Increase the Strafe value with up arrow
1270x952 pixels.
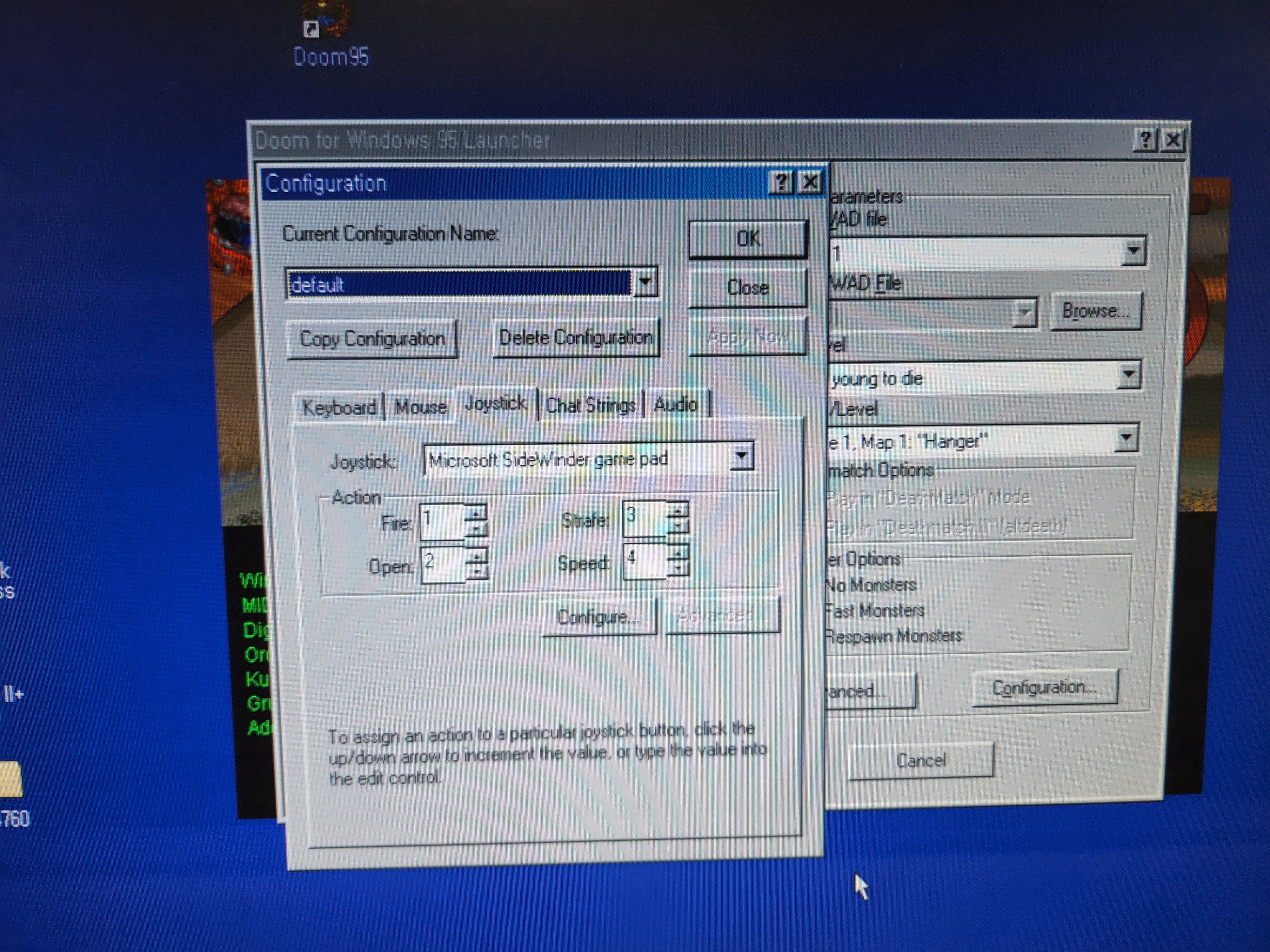pyautogui.click(x=678, y=510)
